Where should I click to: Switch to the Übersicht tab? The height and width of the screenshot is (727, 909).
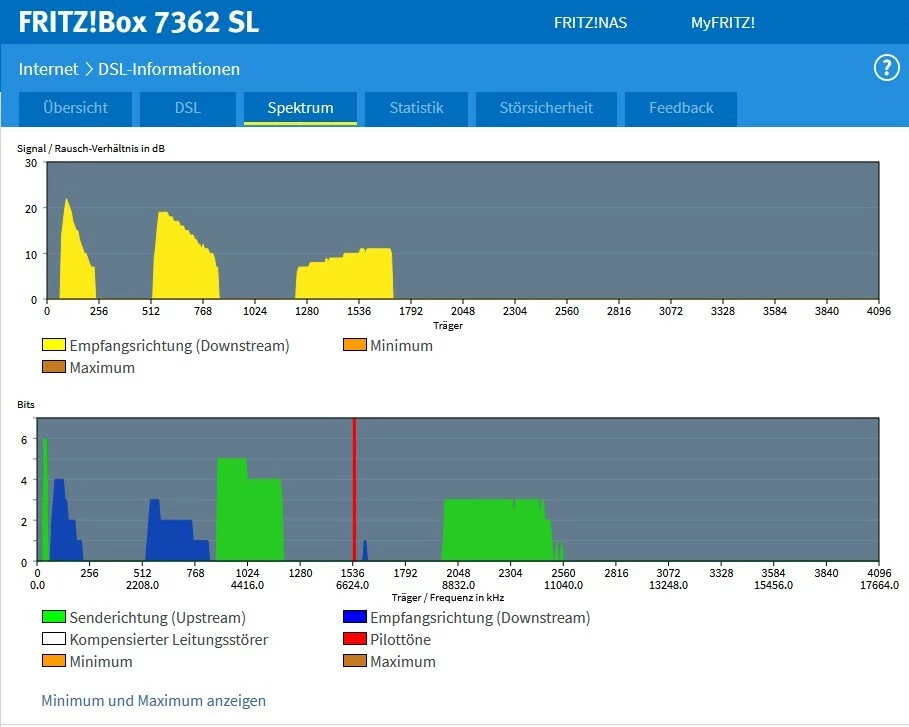tap(75, 108)
